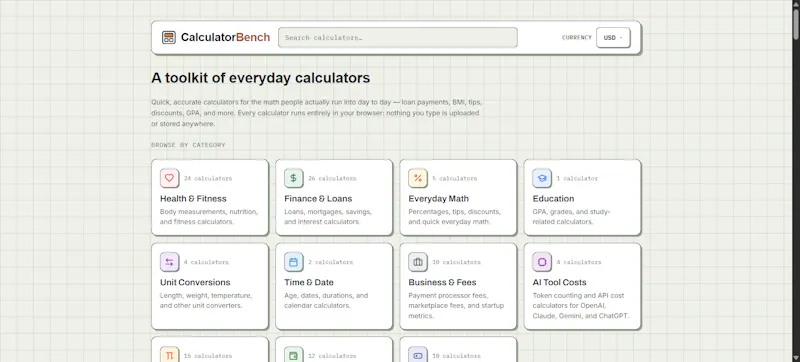The image size is (800, 362).
Task: Click the Unit Conversions description about length, weight
Action: pos(206,300)
